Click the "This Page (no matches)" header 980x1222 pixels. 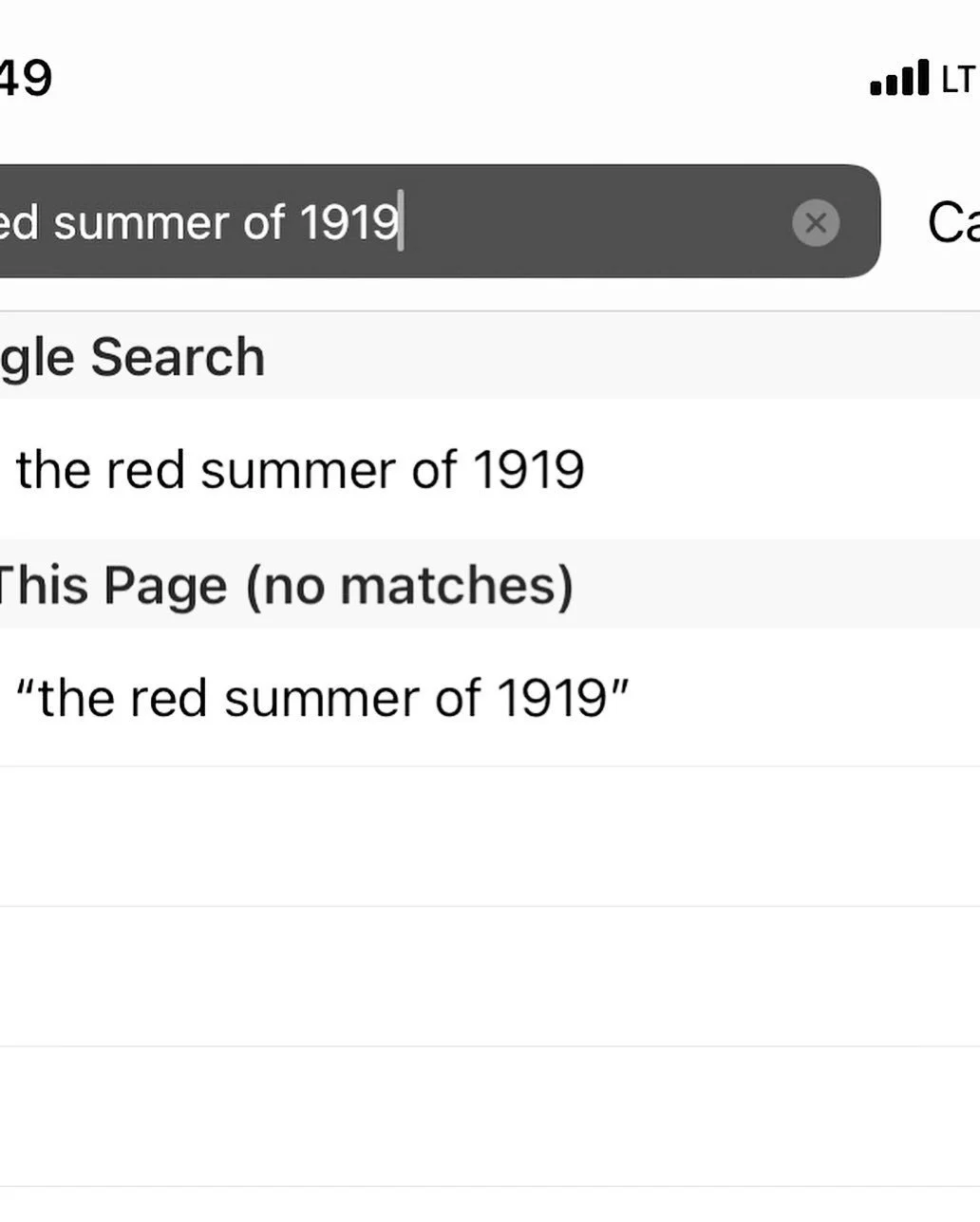click(285, 585)
